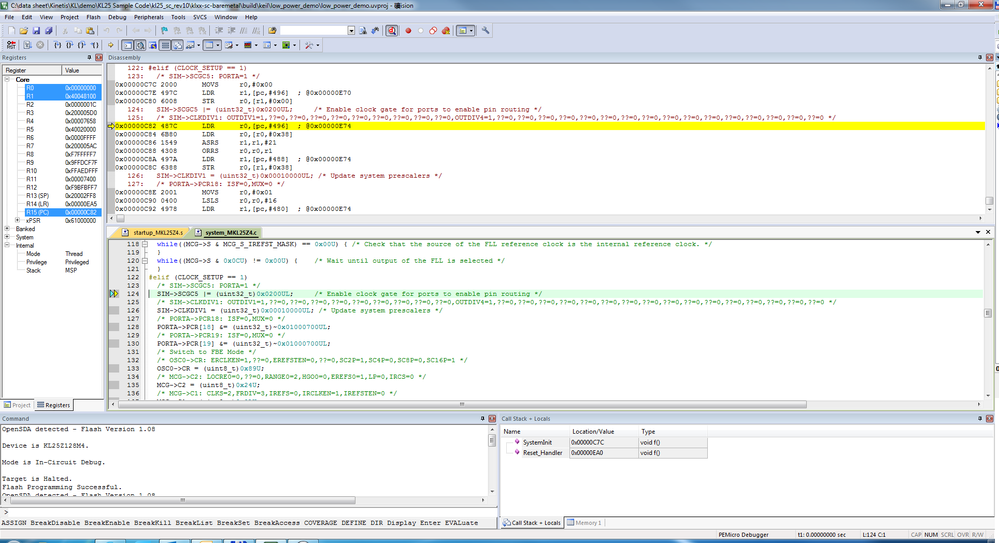
Task: Click the Reset CPU toolbar icon
Action: point(11,45)
